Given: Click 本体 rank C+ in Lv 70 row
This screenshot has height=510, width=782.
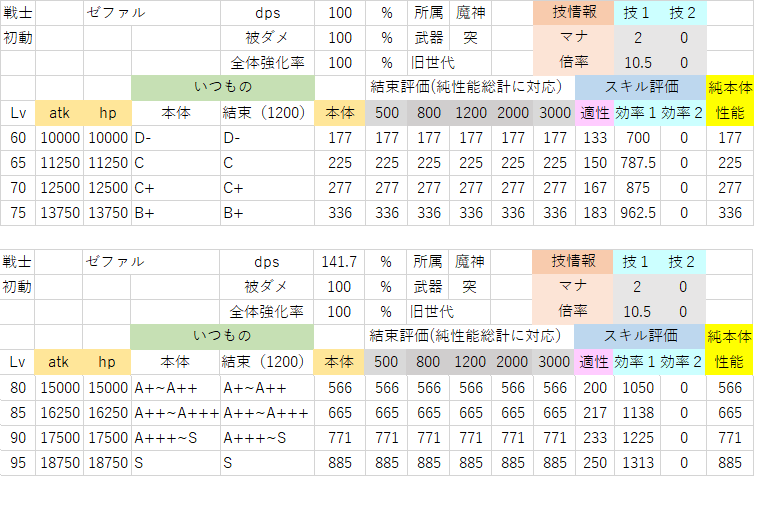Looking at the screenshot, I should coord(176,188).
